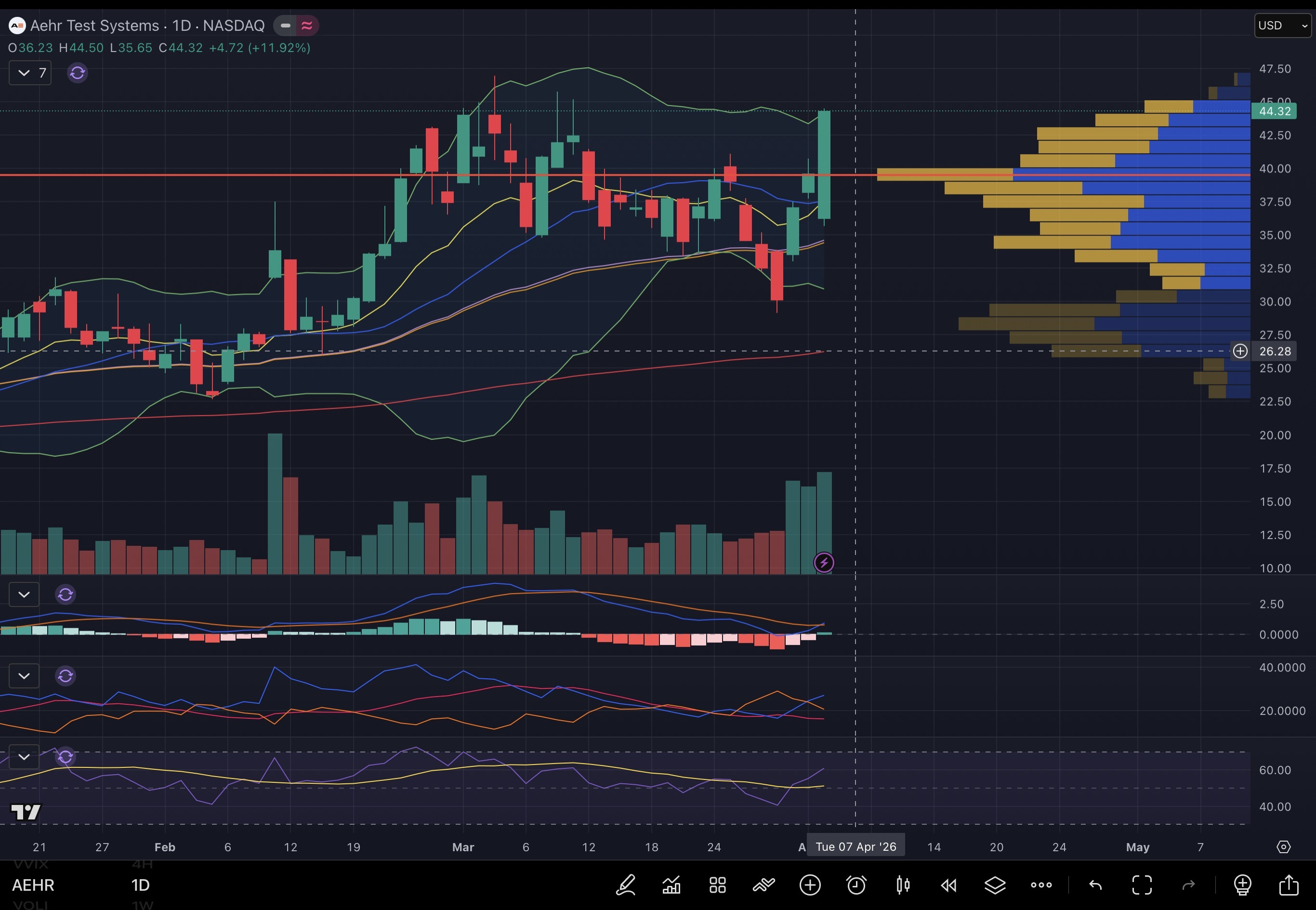The height and width of the screenshot is (910, 1316).
Task: Select the drawing pen tool
Action: 626,885
